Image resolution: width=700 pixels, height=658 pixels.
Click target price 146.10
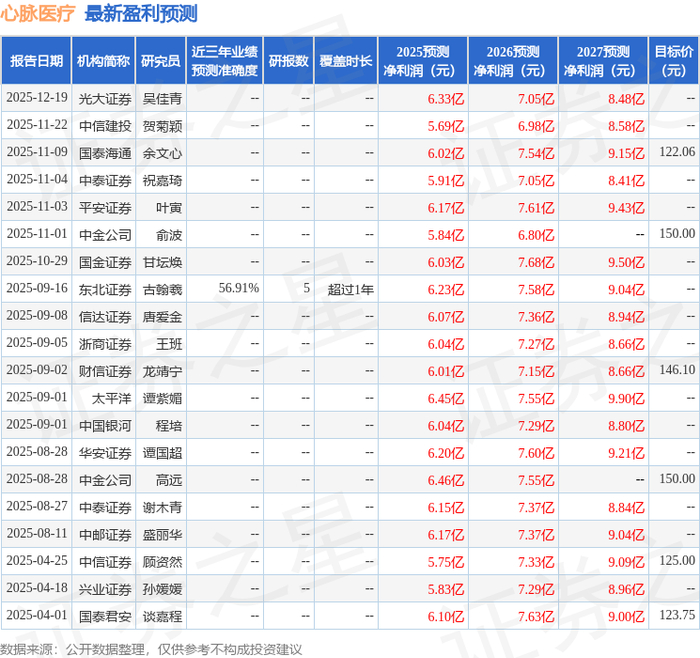point(677,370)
